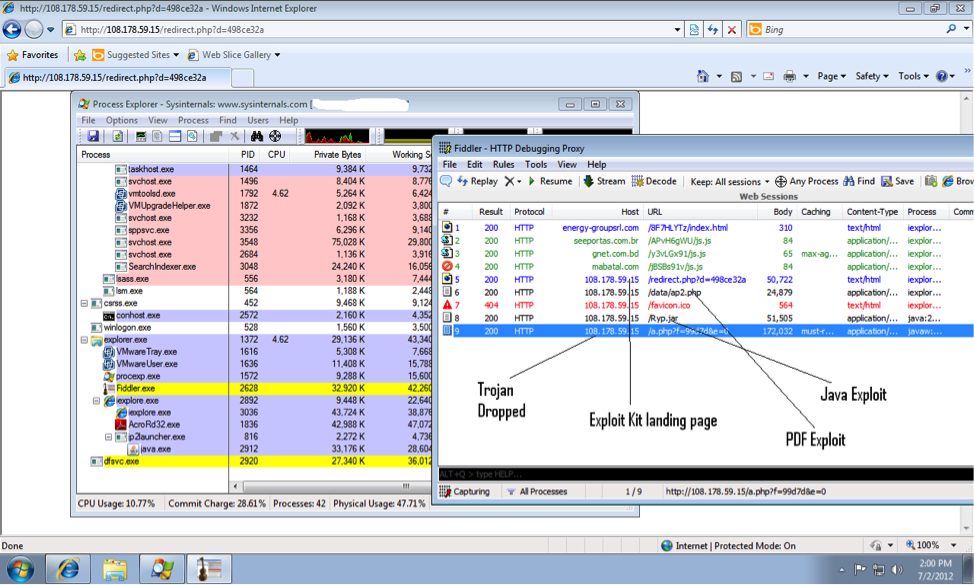The width and height of the screenshot is (974, 585).
Task: Collapse the csrss.exe process tree node
Action: click(84, 304)
